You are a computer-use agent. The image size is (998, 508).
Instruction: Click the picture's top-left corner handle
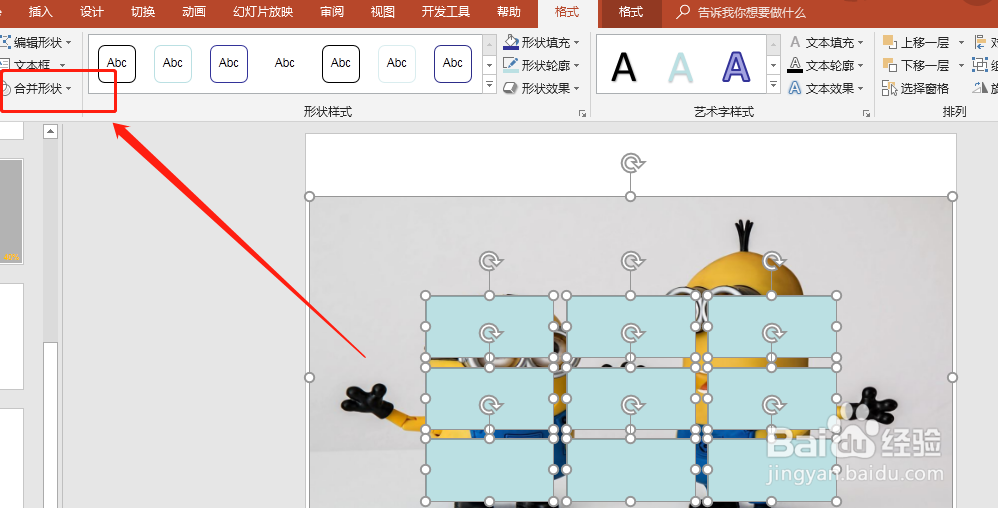click(309, 196)
